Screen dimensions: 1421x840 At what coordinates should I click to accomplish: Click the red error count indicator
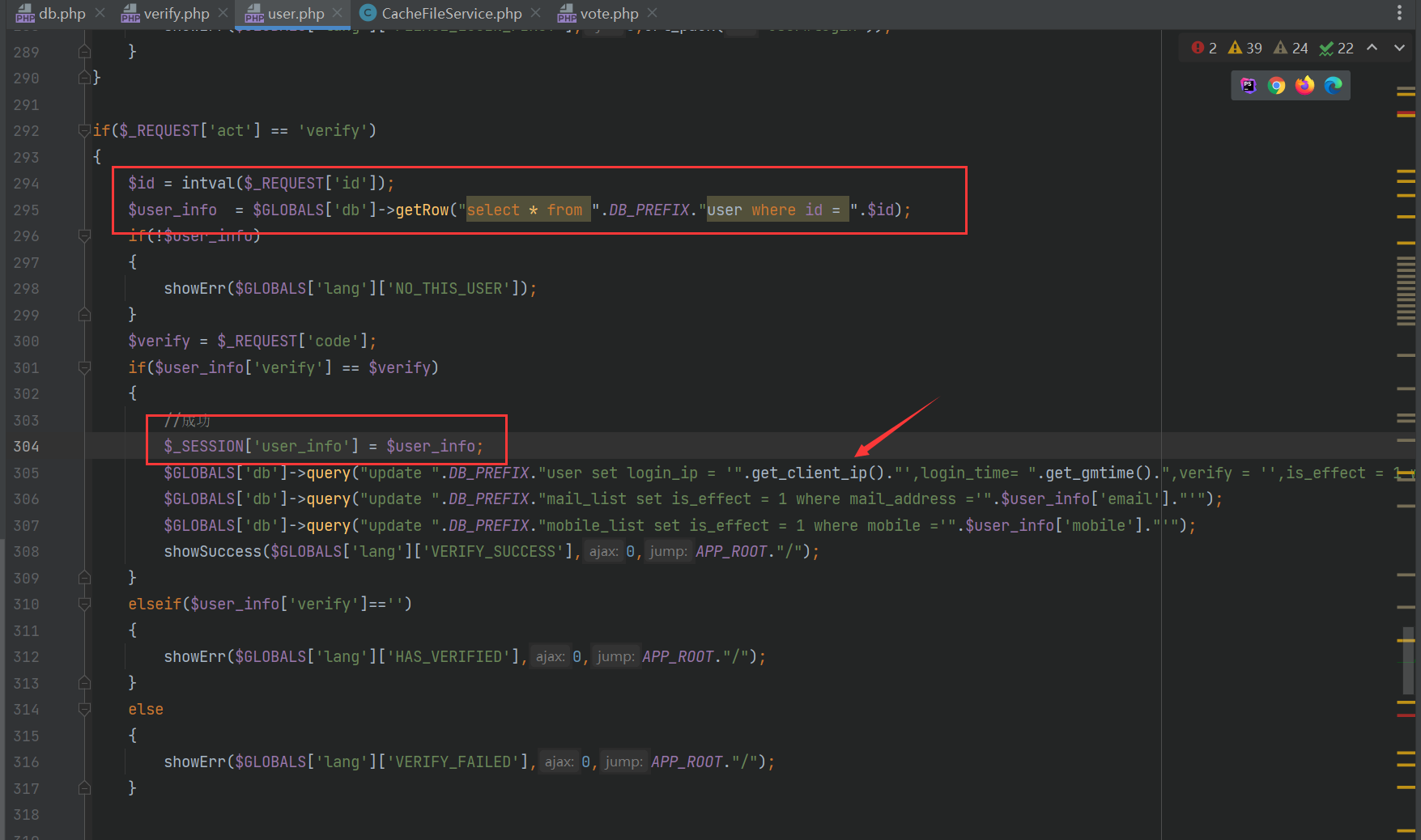tap(1203, 49)
